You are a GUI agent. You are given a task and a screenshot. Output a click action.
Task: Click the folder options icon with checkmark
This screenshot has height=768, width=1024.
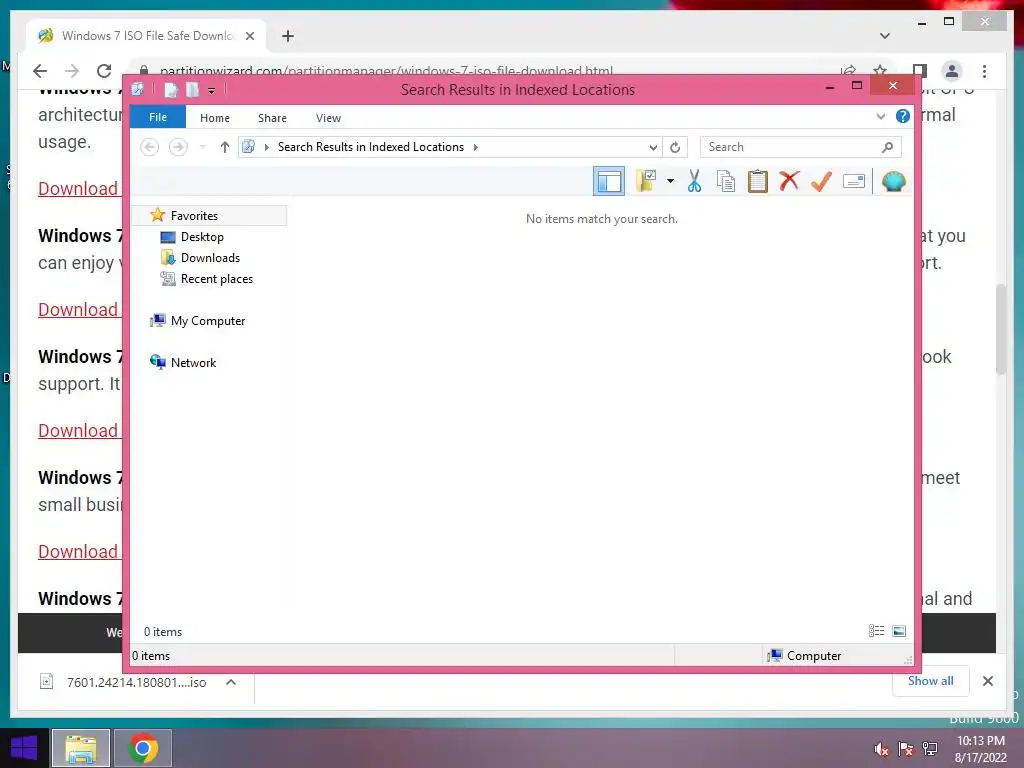point(646,181)
